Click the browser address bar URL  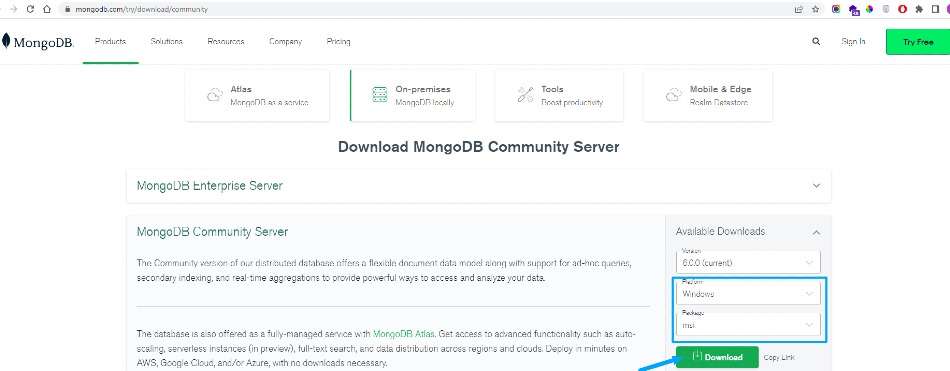[141, 10]
